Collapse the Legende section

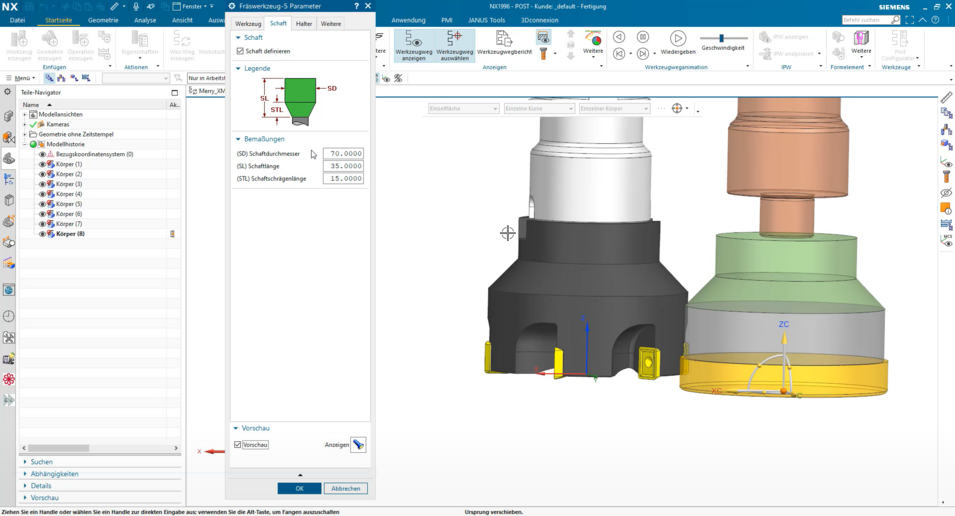click(239, 68)
